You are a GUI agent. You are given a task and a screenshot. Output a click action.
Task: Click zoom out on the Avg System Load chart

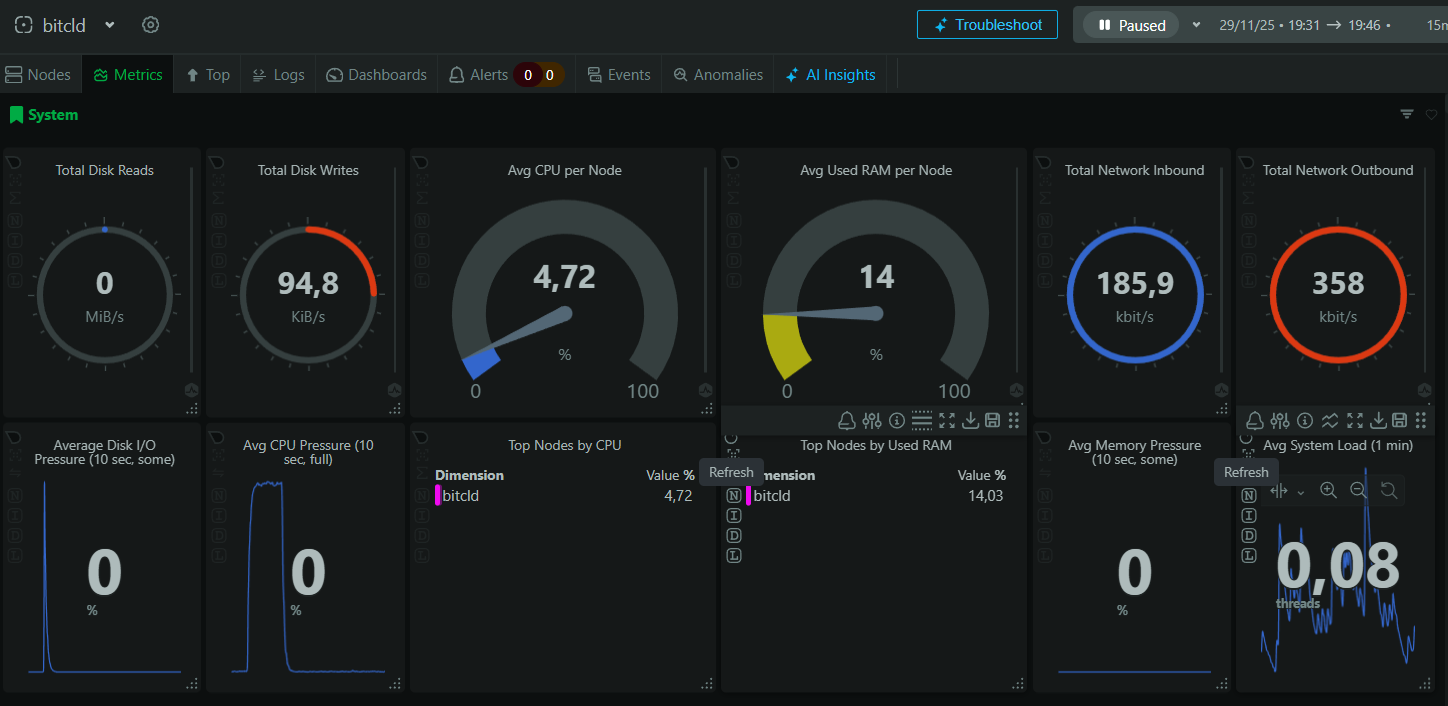click(x=1358, y=490)
